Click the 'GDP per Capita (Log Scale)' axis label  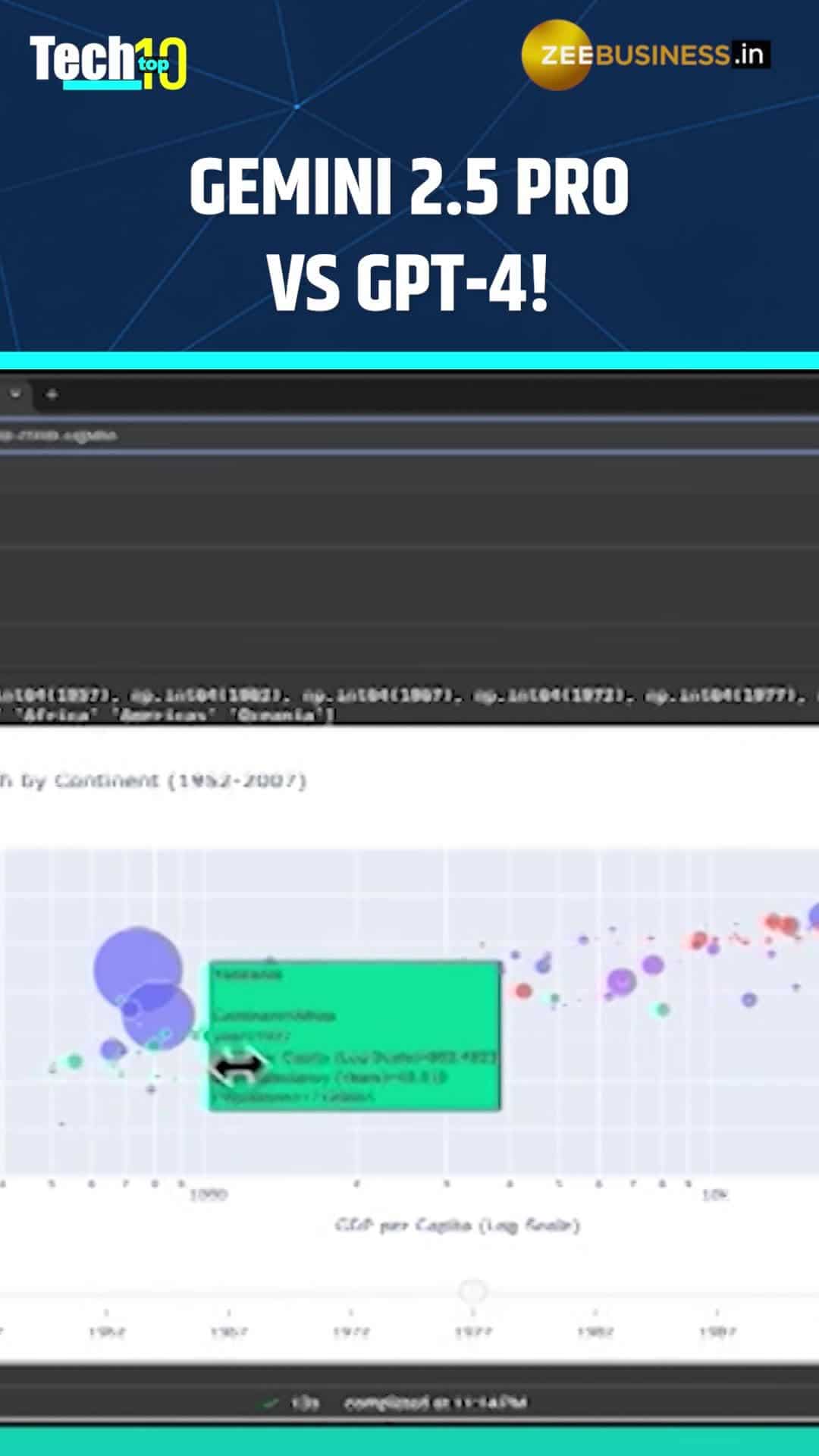click(457, 1225)
